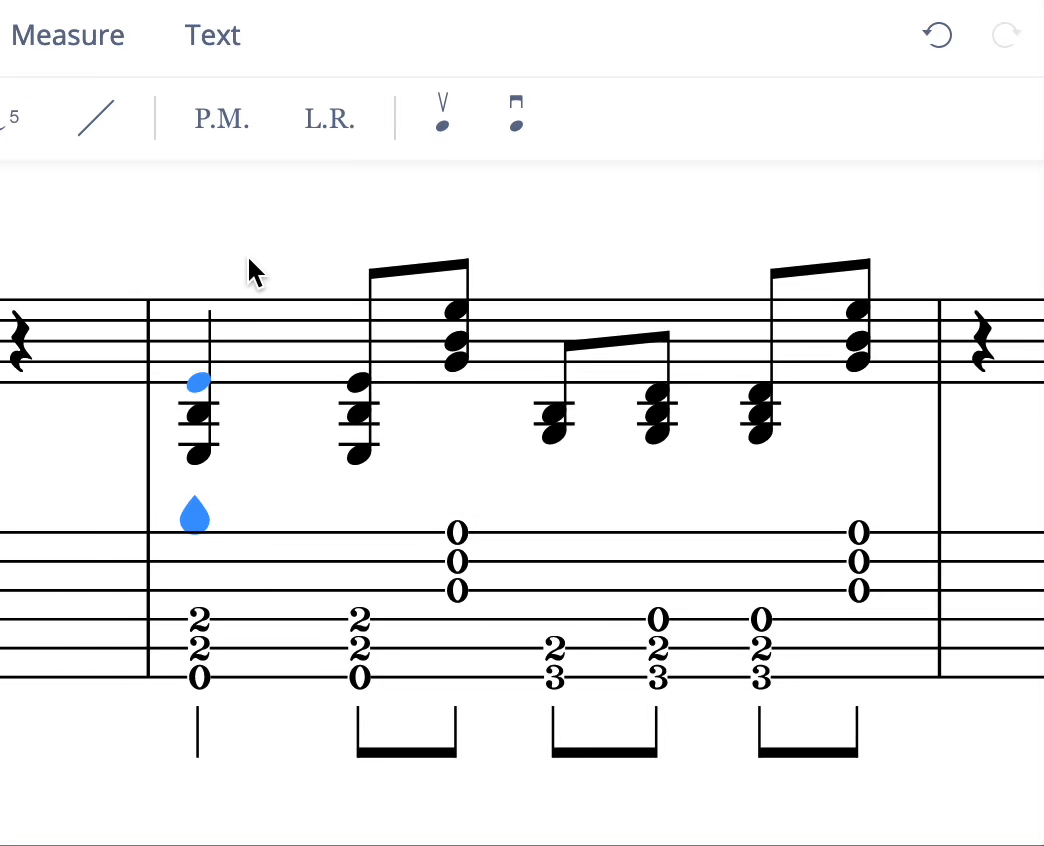
Task: Toggle P.M. palm mute
Action: tap(221, 118)
